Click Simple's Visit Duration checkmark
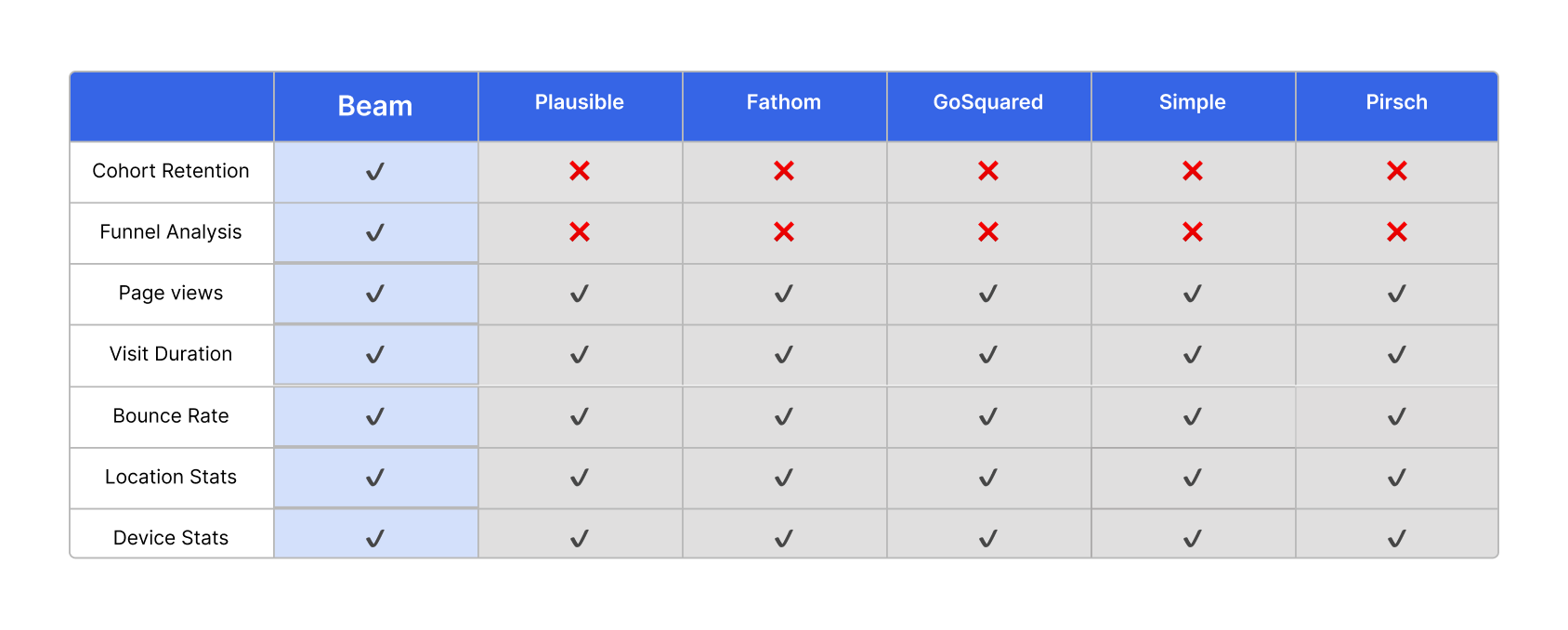The width and height of the screenshot is (1568, 630). point(1193,355)
